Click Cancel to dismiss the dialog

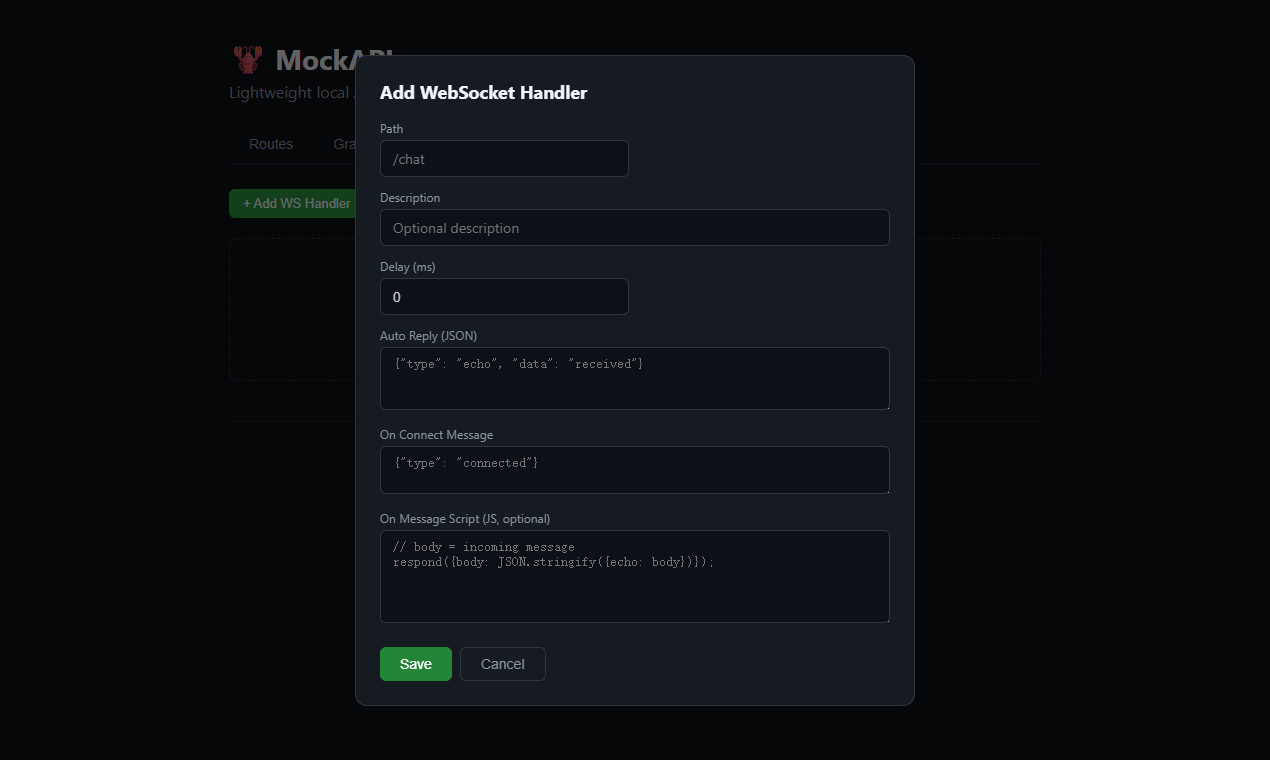502,663
